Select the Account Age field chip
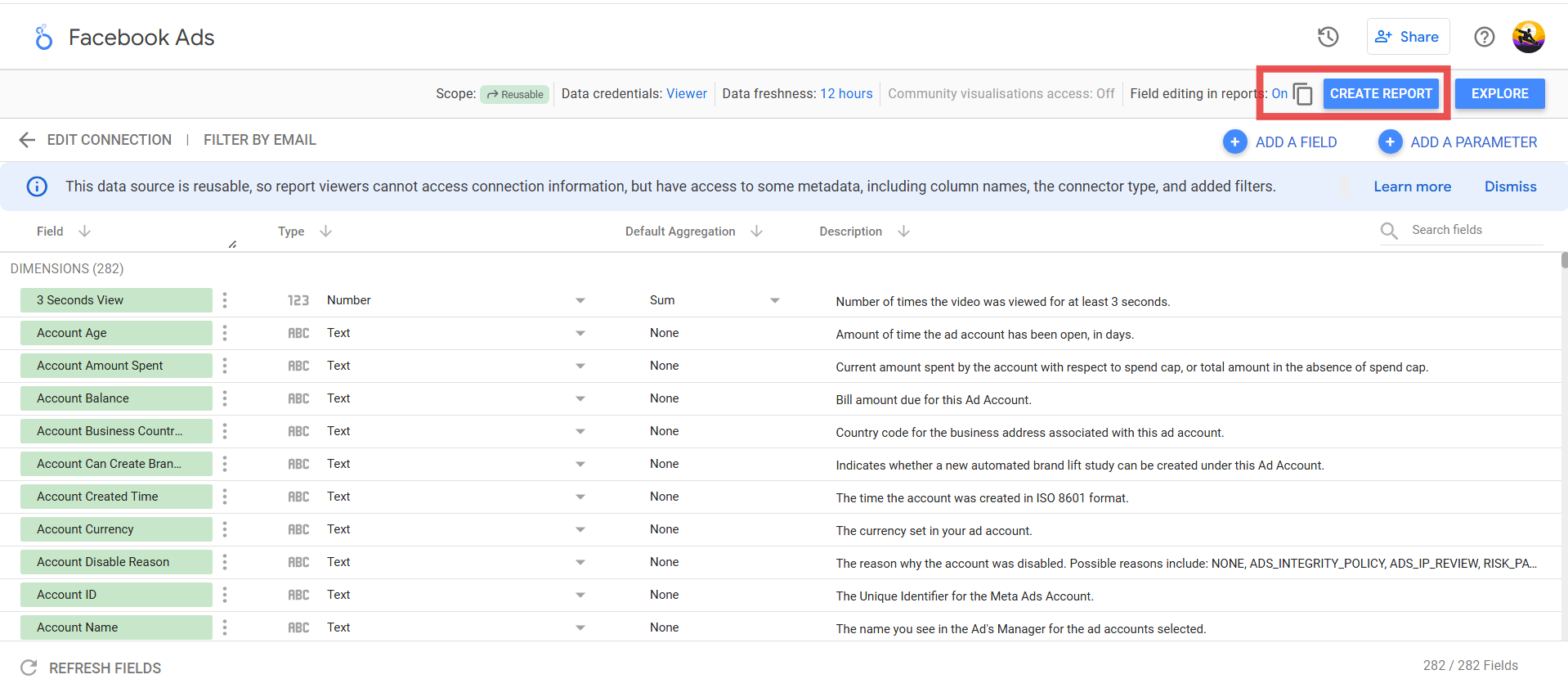The image size is (1568, 688). pyautogui.click(x=116, y=333)
